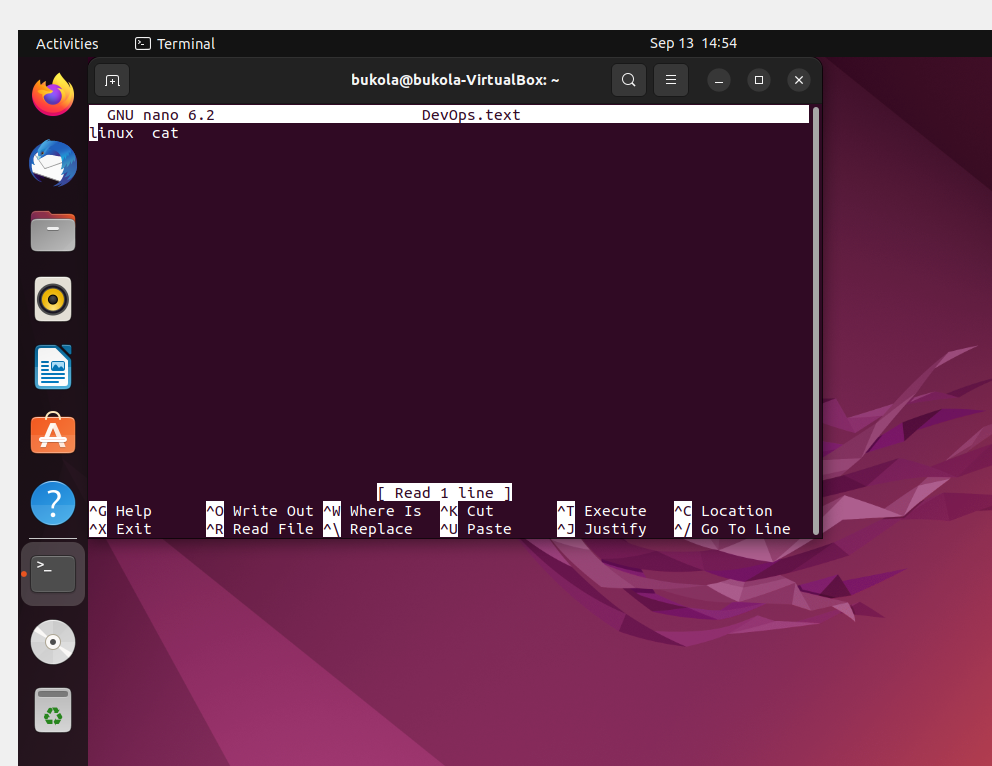The height and width of the screenshot is (766, 992).
Task: Click the Read 1 line status message
Action: [x=444, y=492]
